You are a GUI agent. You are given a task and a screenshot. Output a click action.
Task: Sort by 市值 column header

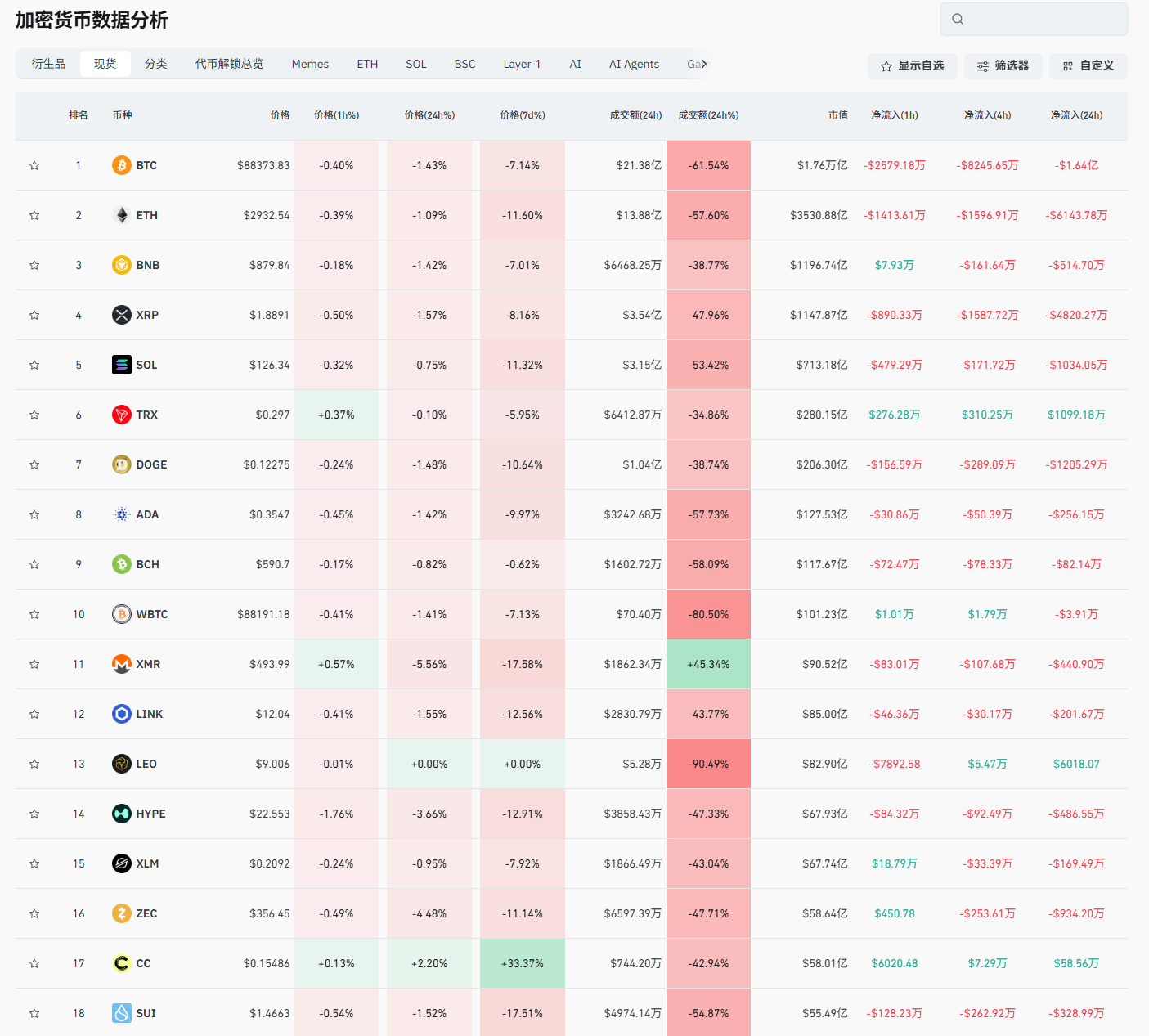click(x=837, y=115)
